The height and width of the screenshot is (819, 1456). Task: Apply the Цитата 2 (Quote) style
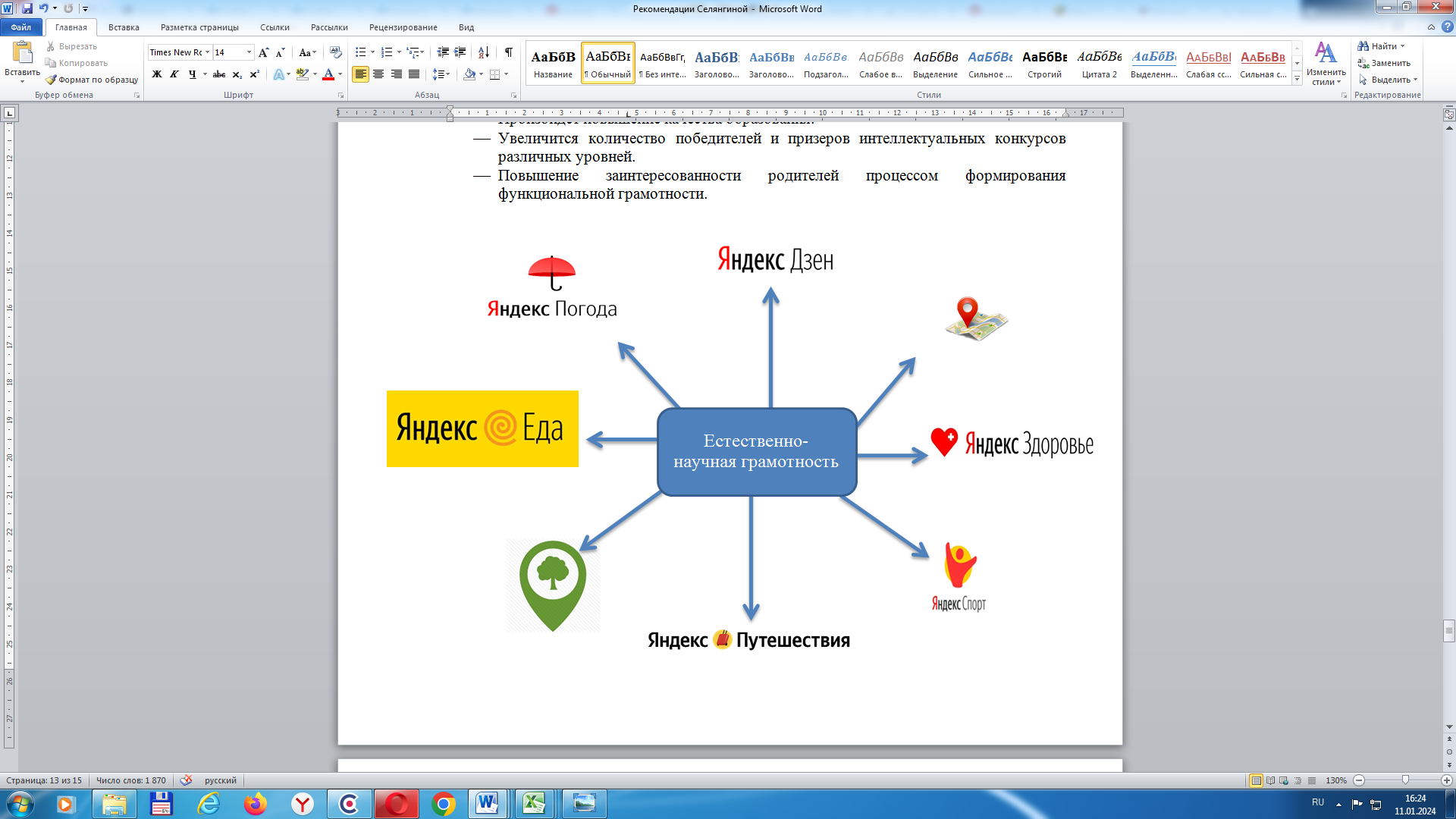(1100, 63)
